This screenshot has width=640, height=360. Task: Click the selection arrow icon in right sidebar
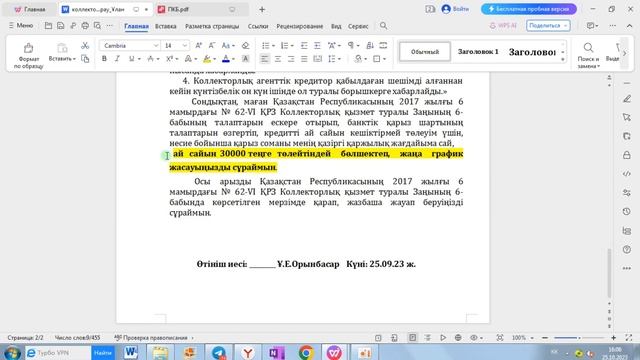(x=627, y=118)
